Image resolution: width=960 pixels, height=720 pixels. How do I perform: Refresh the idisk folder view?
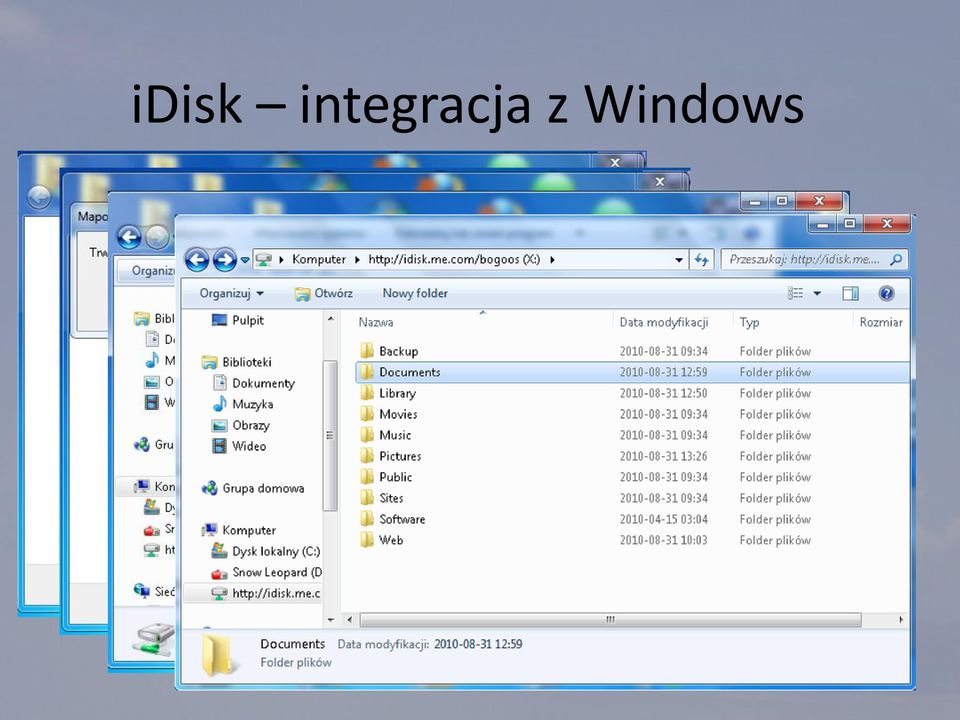coord(701,260)
